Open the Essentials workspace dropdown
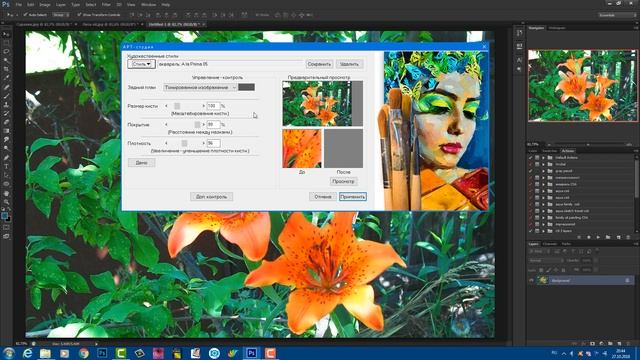This screenshot has width=640, height=360. pos(617,15)
